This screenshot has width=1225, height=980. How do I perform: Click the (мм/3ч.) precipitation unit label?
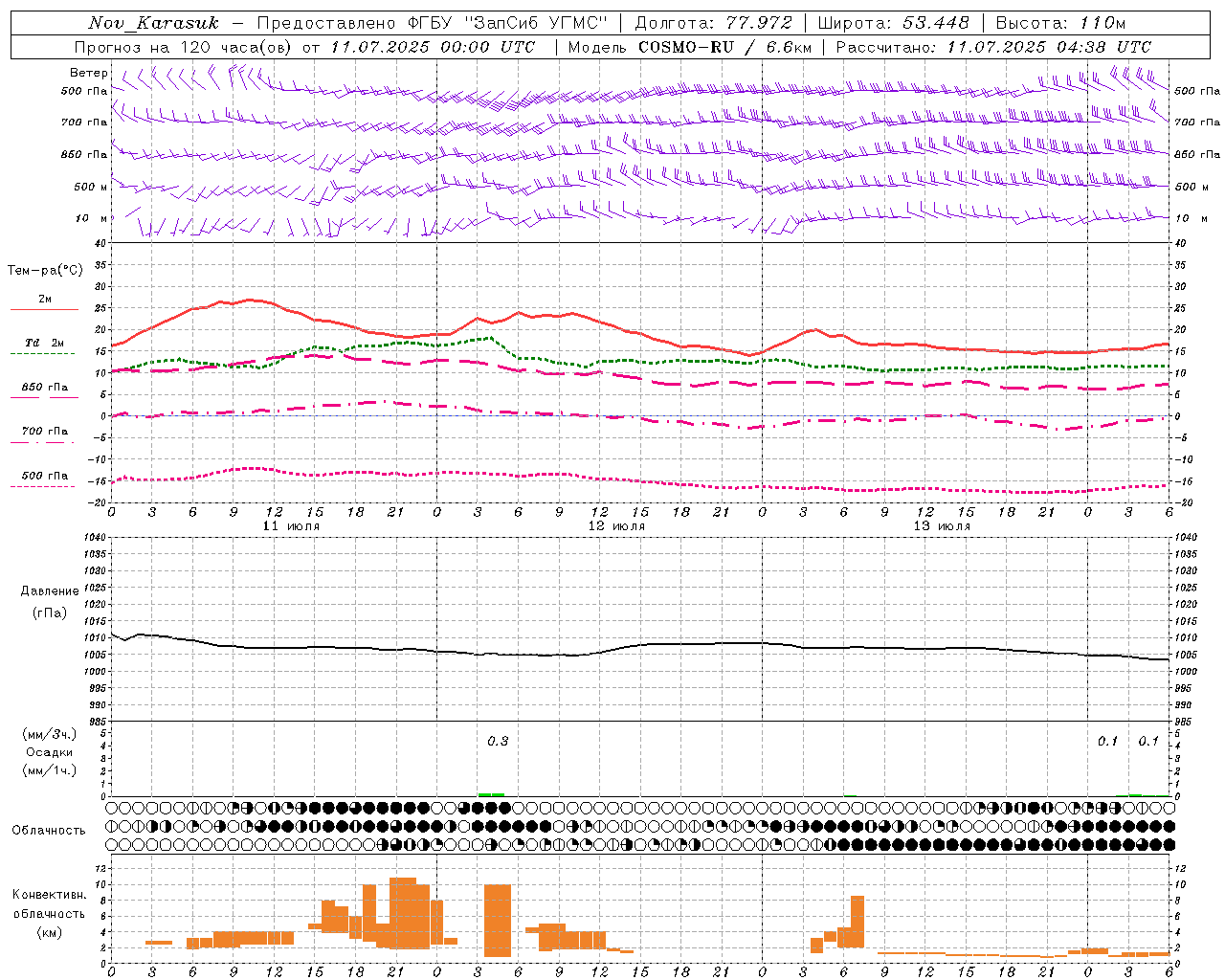[x=50, y=734]
